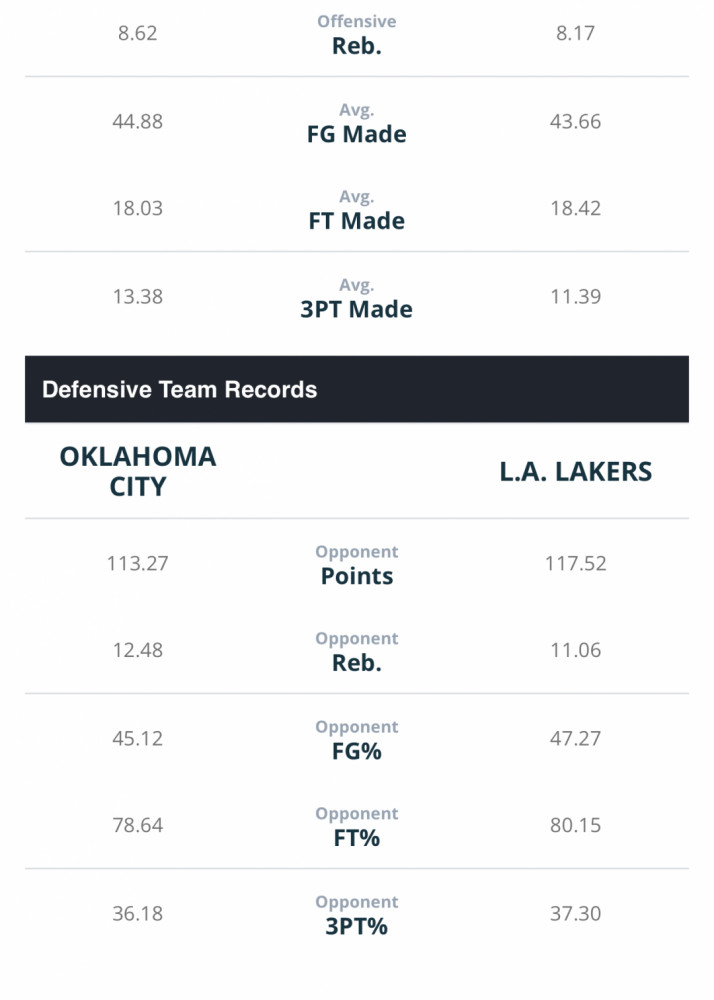Click the Defensive Team Records header bar
The width and height of the screenshot is (714, 1000).
356,389
